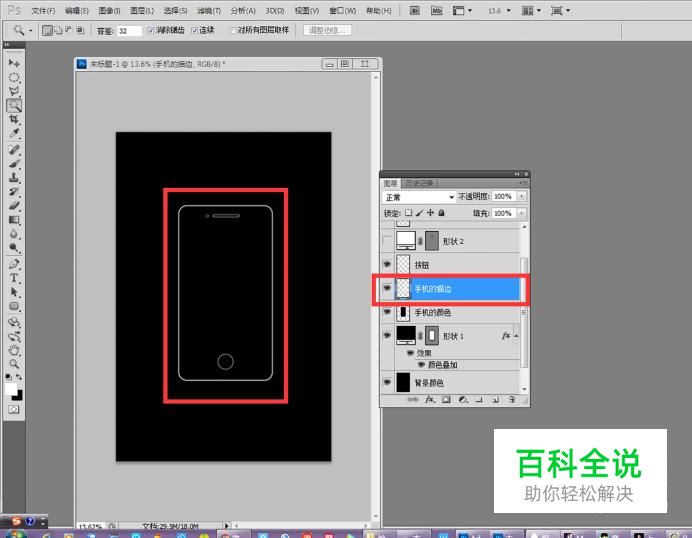Open the blend mode 正常 dropdown
Screen dimensions: 692x538
(x=418, y=197)
